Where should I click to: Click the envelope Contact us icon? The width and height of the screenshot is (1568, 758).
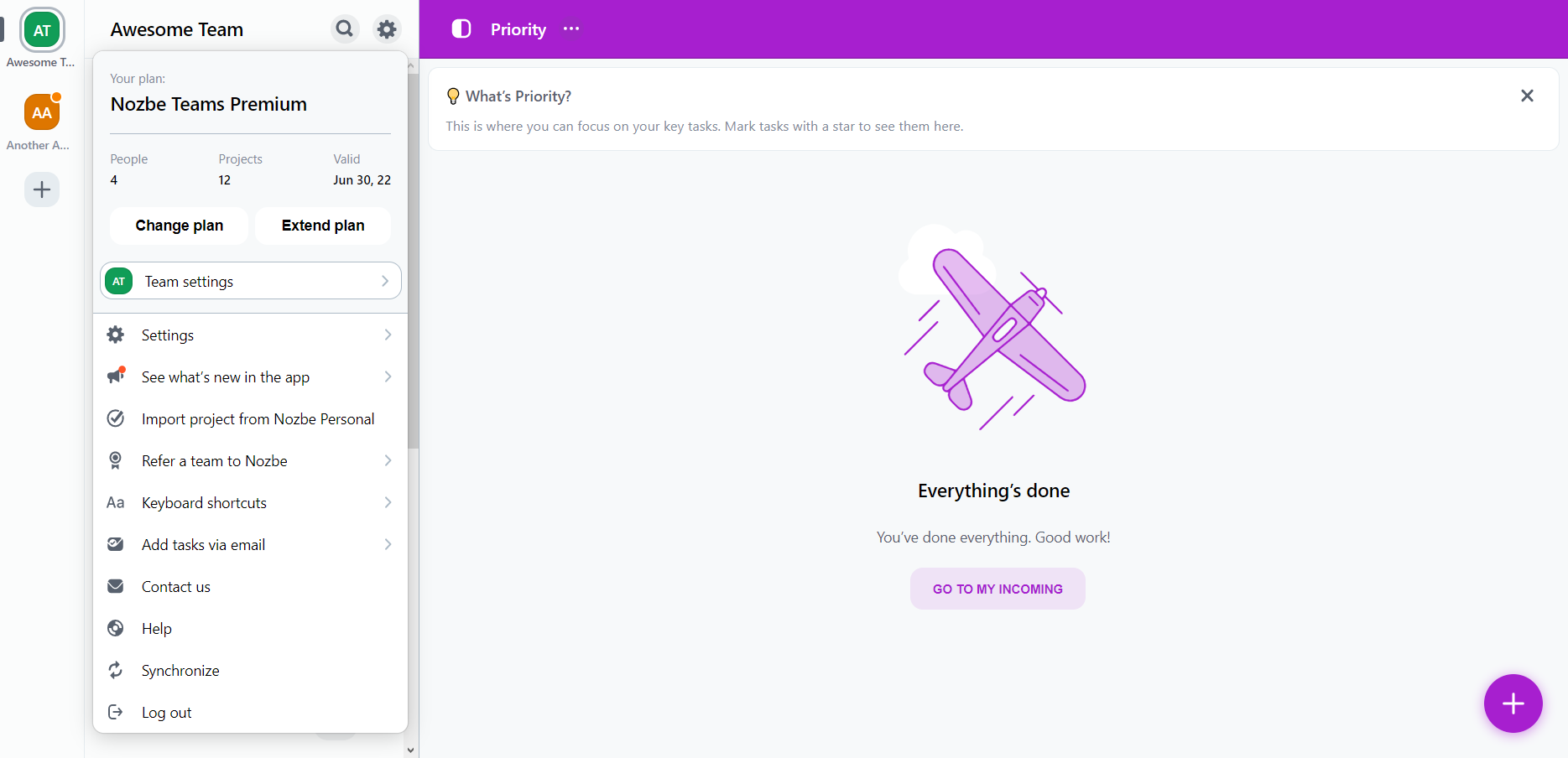click(116, 586)
